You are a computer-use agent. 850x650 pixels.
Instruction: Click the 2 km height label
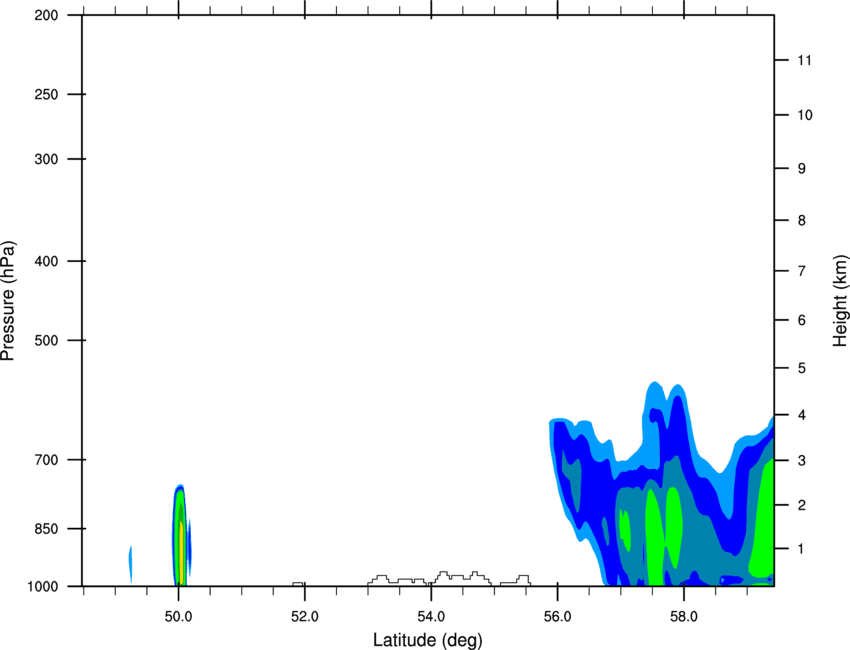802,505
